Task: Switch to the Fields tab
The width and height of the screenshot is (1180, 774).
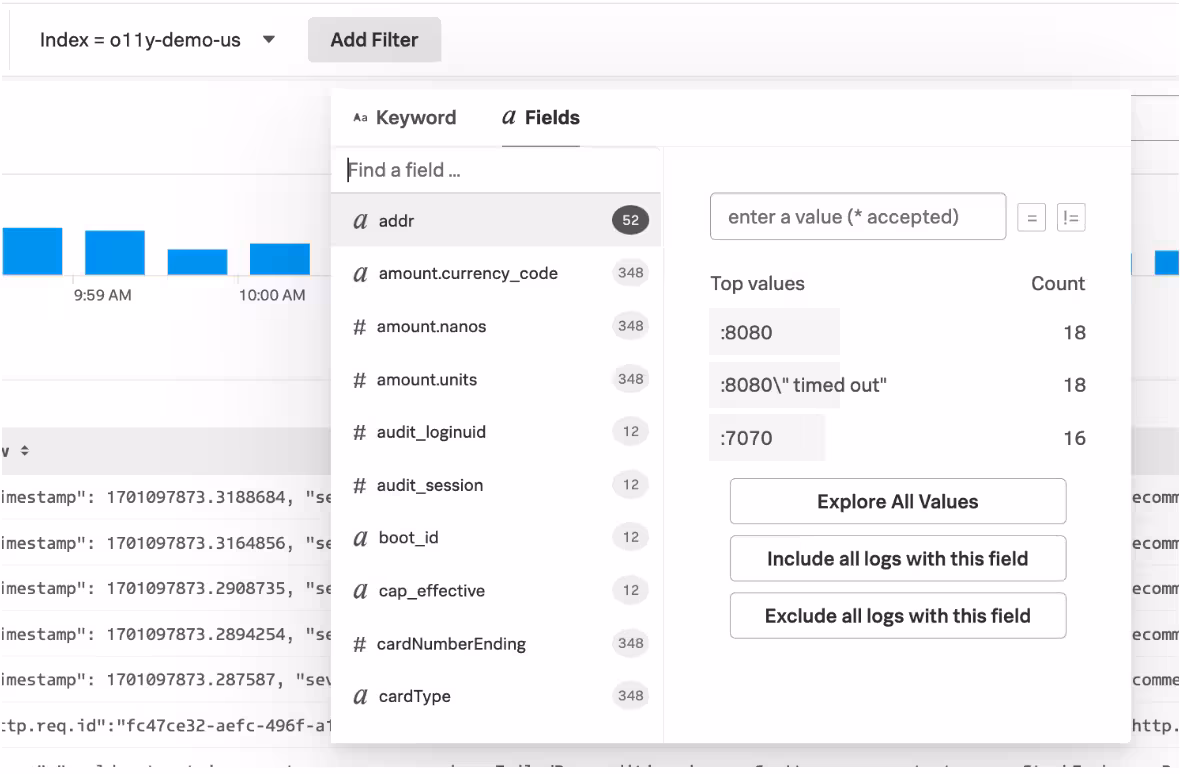Action: 540,118
